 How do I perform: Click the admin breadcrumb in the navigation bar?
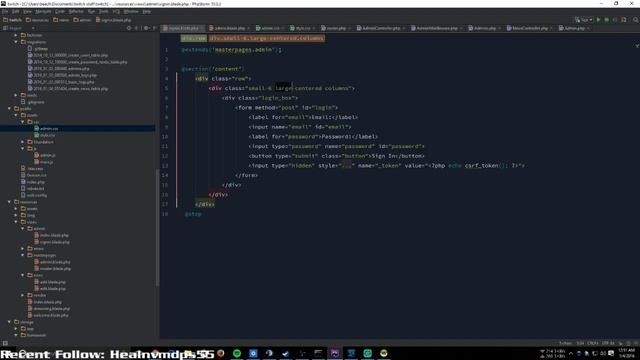click(82, 20)
